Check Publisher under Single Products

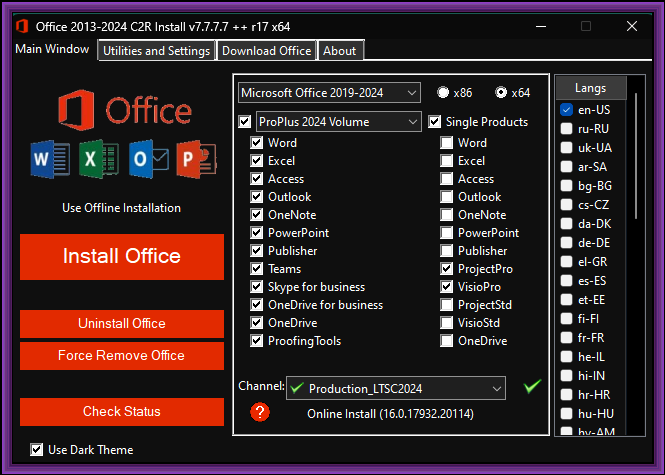(447, 251)
